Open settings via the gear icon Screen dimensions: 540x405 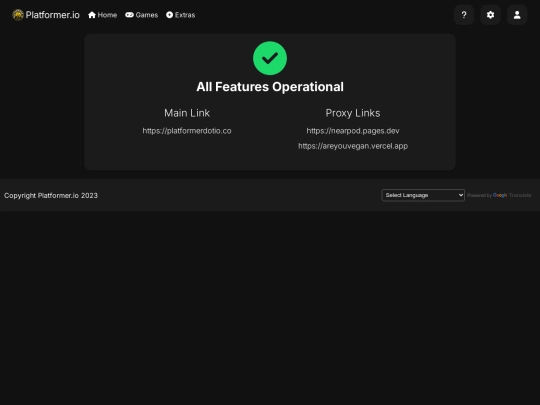point(490,15)
